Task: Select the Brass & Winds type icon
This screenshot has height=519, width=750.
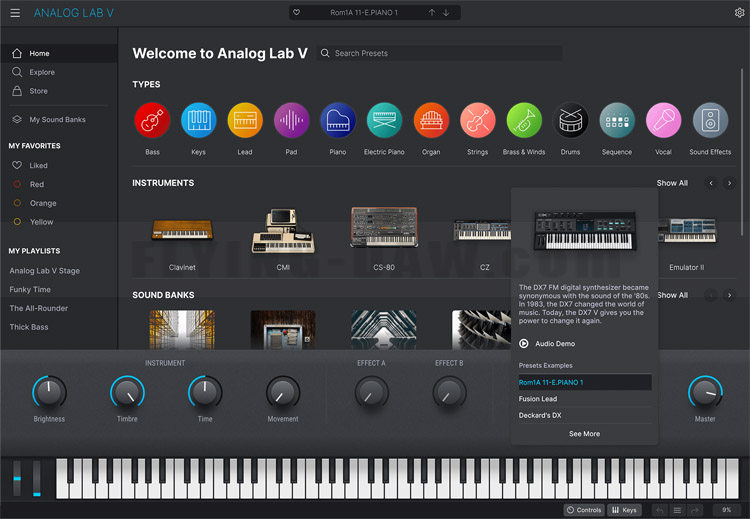Action: [524, 120]
